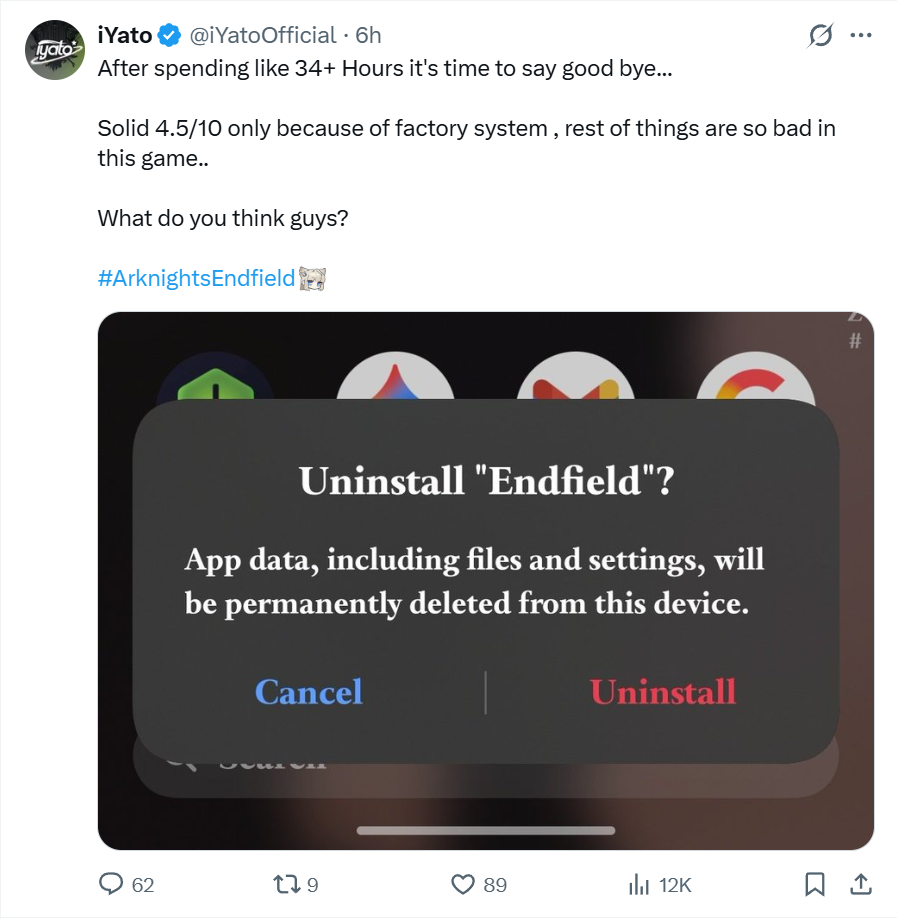The width and height of the screenshot is (897, 919).
Task: Like the tweet with heart icon
Action: 462,884
